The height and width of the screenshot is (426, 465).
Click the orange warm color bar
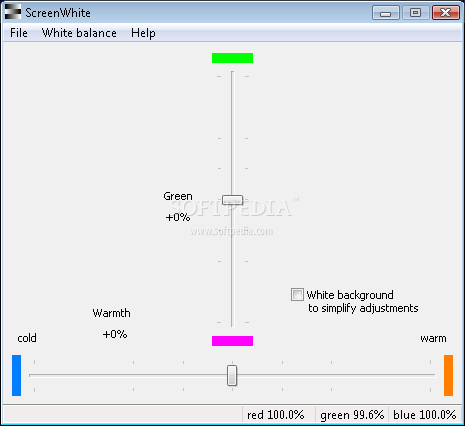point(448,375)
